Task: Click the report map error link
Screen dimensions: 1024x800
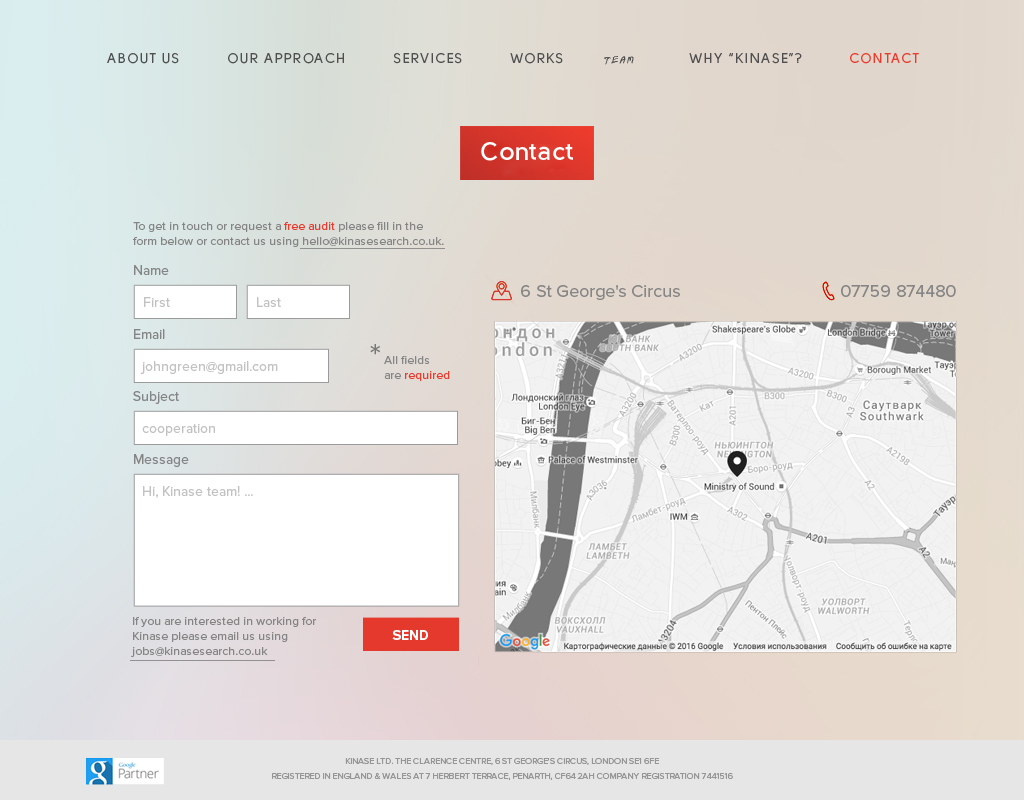Action: [893, 646]
